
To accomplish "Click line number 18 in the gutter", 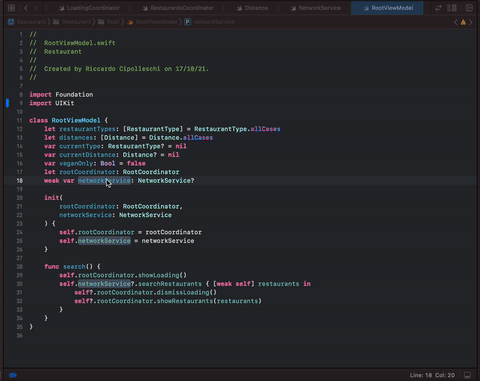I will click(20, 181).
